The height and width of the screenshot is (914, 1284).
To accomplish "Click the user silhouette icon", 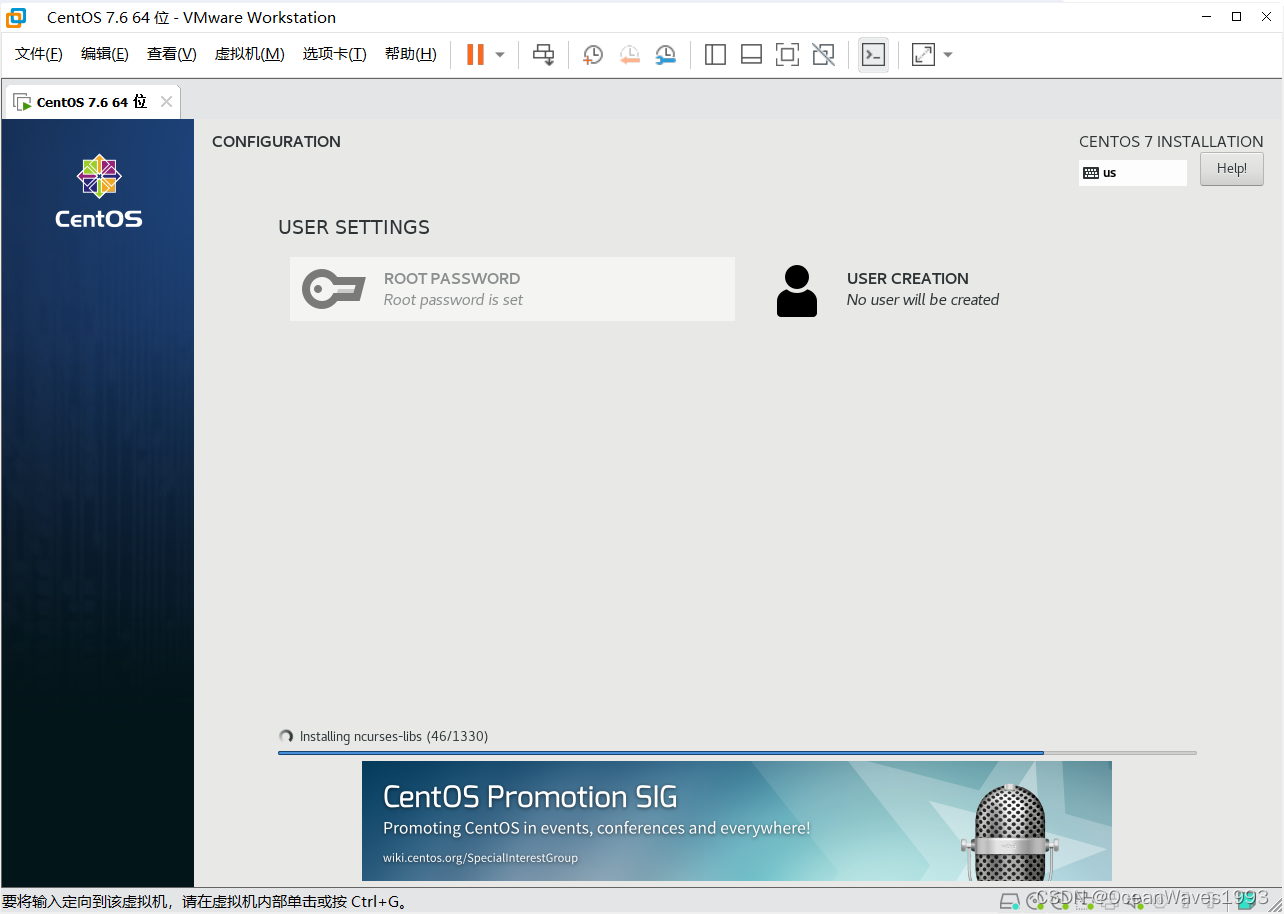I will click(x=797, y=291).
